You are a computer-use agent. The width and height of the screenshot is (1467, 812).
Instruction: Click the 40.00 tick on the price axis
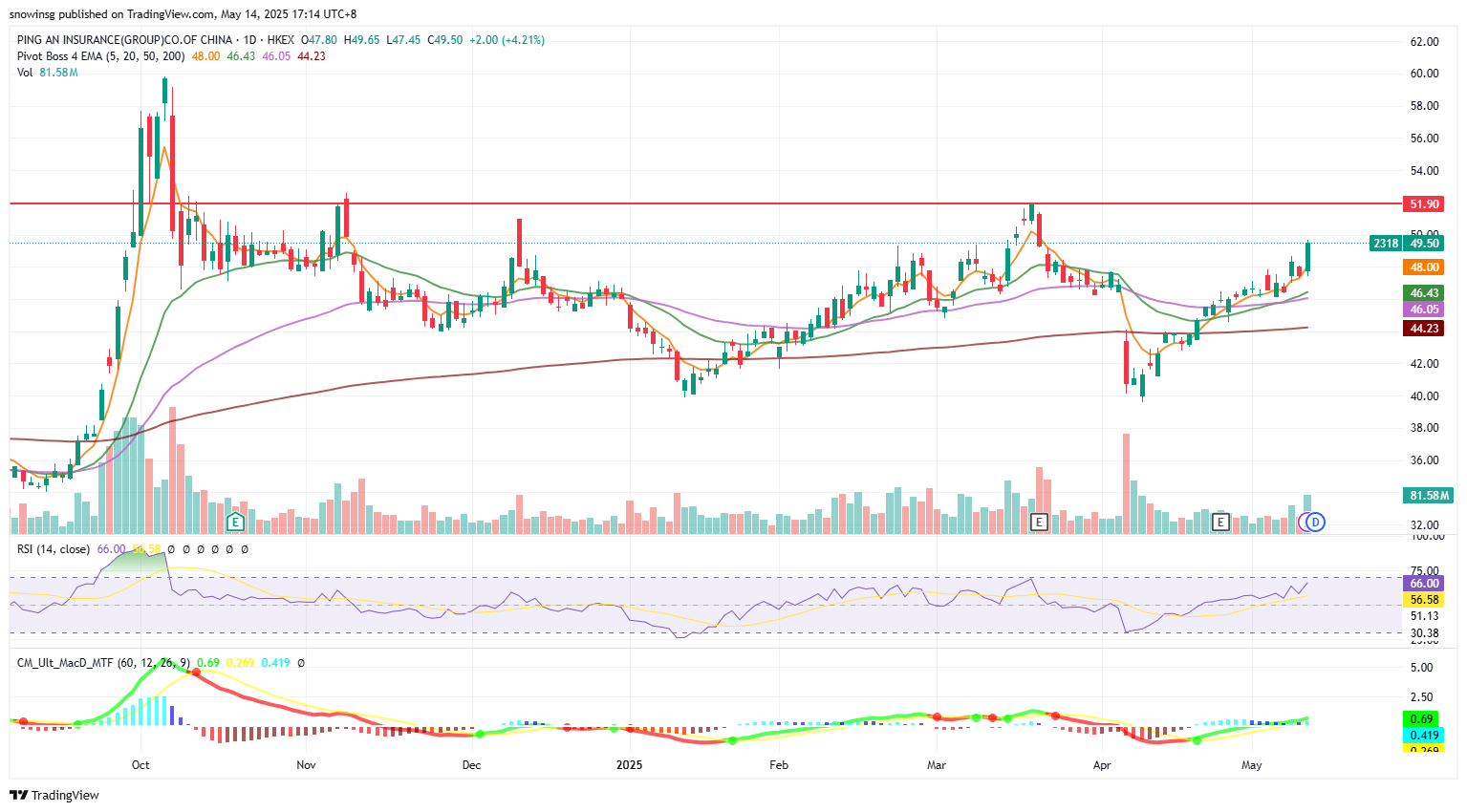1424,396
